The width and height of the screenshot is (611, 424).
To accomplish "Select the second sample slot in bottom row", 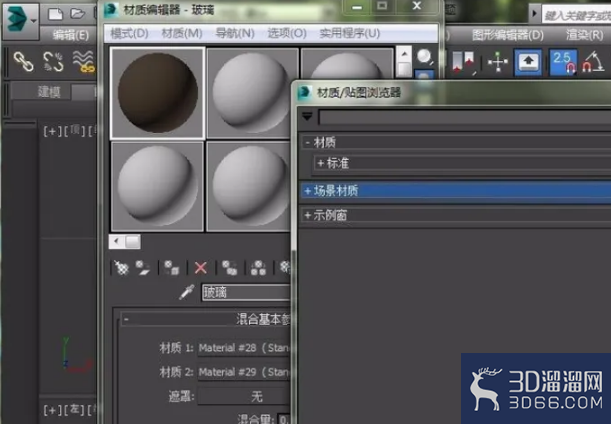I will [249, 187].
